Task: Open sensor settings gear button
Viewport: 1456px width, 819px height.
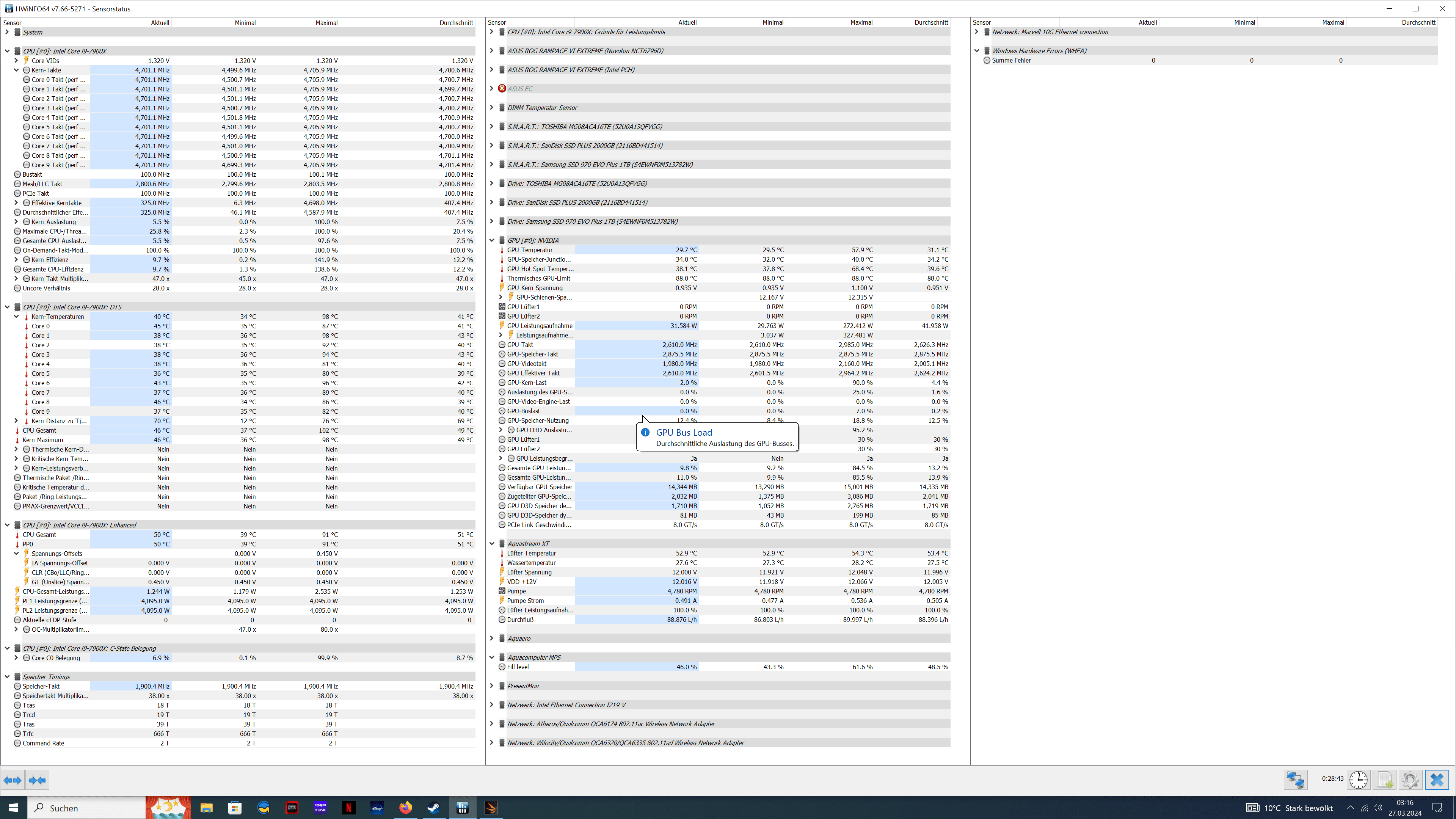Action: pos(1411,780)
